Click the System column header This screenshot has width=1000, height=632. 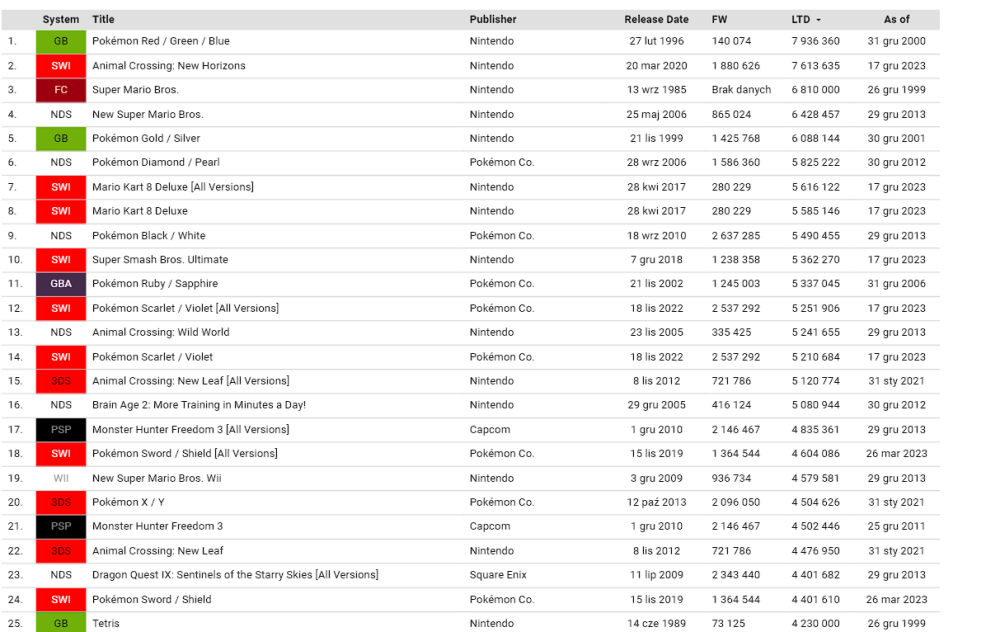tap(61, 19)
